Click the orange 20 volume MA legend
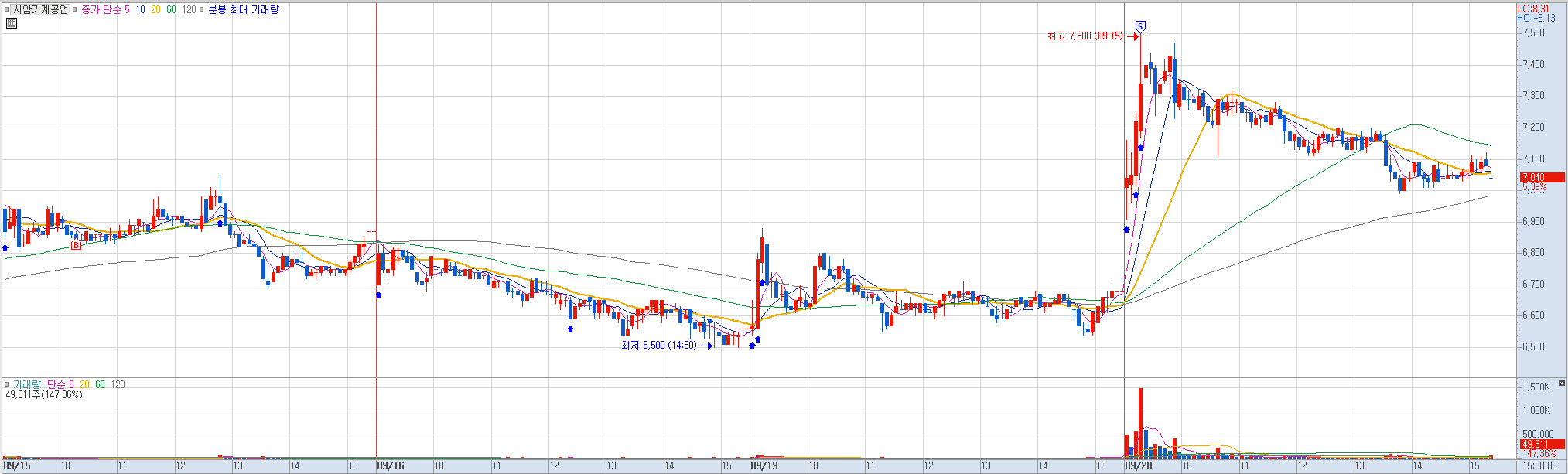This screenshot has height=474, width=1568. tap(84, 384)
